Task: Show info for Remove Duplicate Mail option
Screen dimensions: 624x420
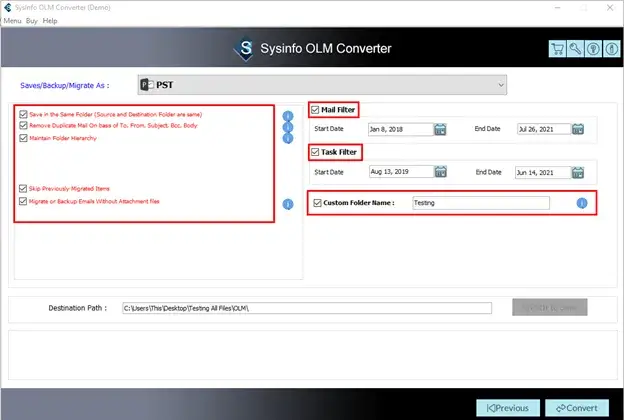Action: pos(288,127)
